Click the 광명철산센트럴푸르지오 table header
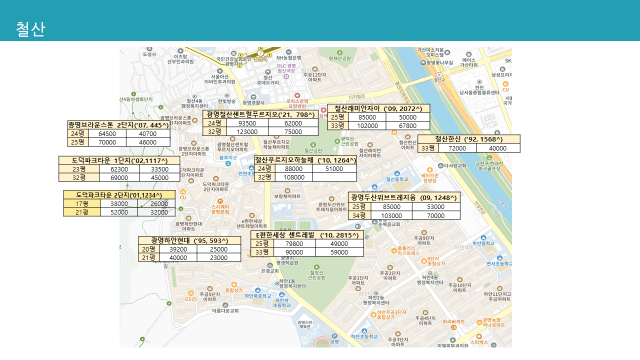Image resolution: width=640 pixels, height=360 pixels. click(x=260, y=114)
